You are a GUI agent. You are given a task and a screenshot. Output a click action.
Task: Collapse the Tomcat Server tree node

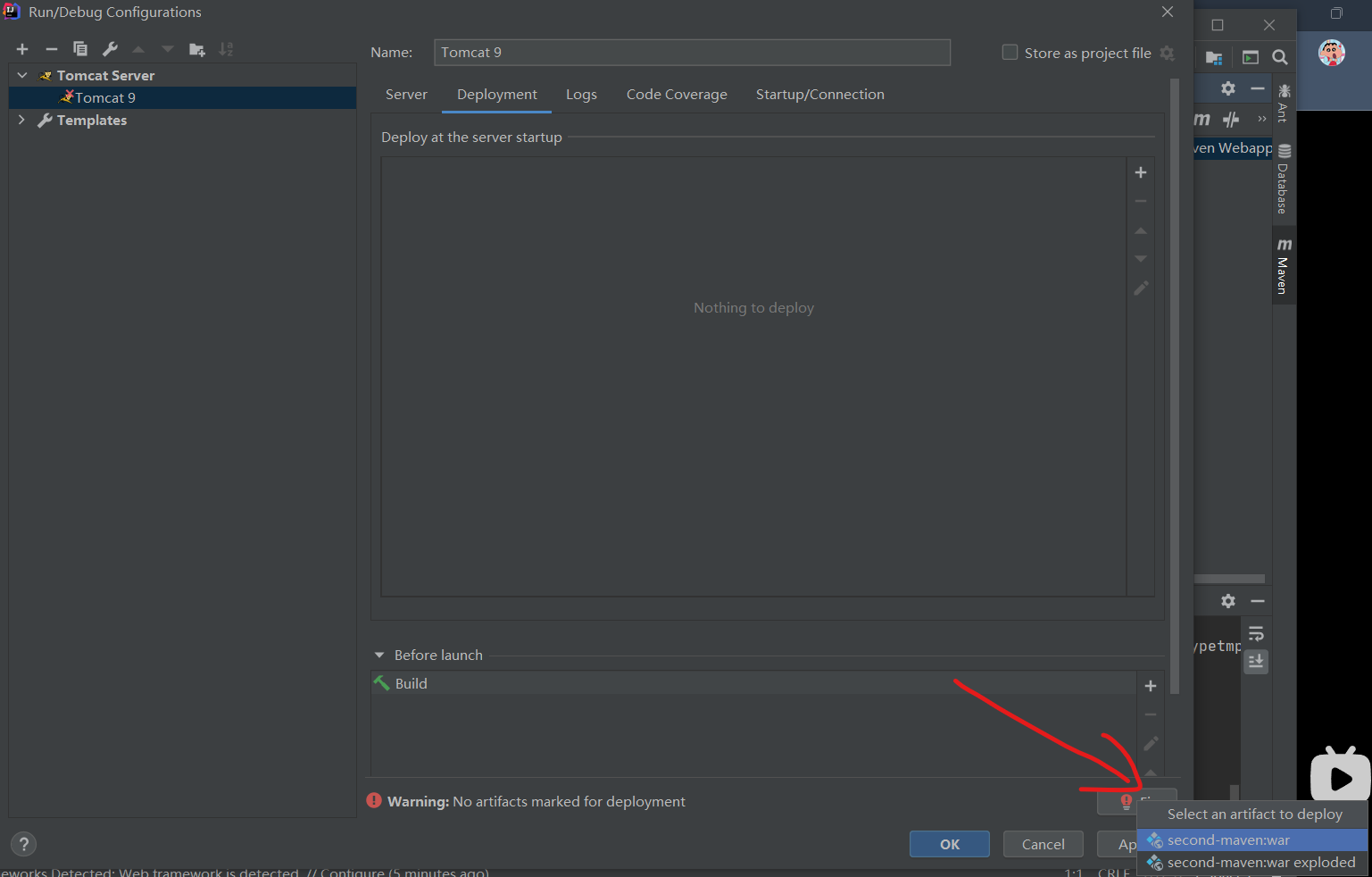[22, 75]
